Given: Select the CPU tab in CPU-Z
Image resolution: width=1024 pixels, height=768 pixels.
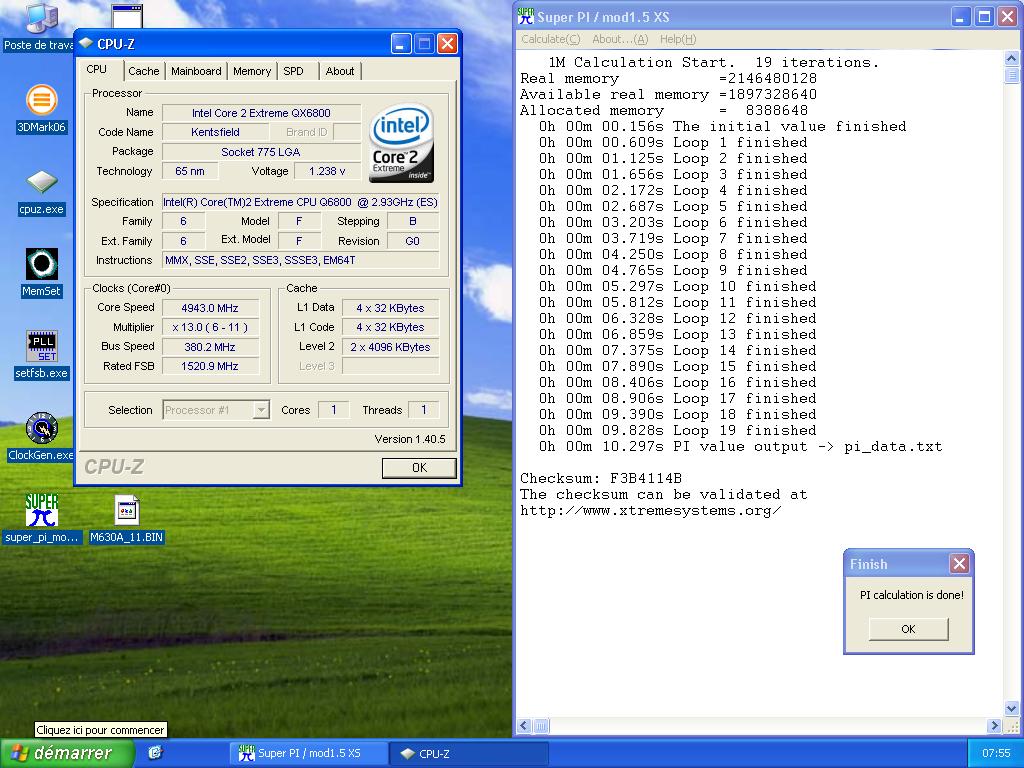Looking at the screenshot, I should pos(97,69).
